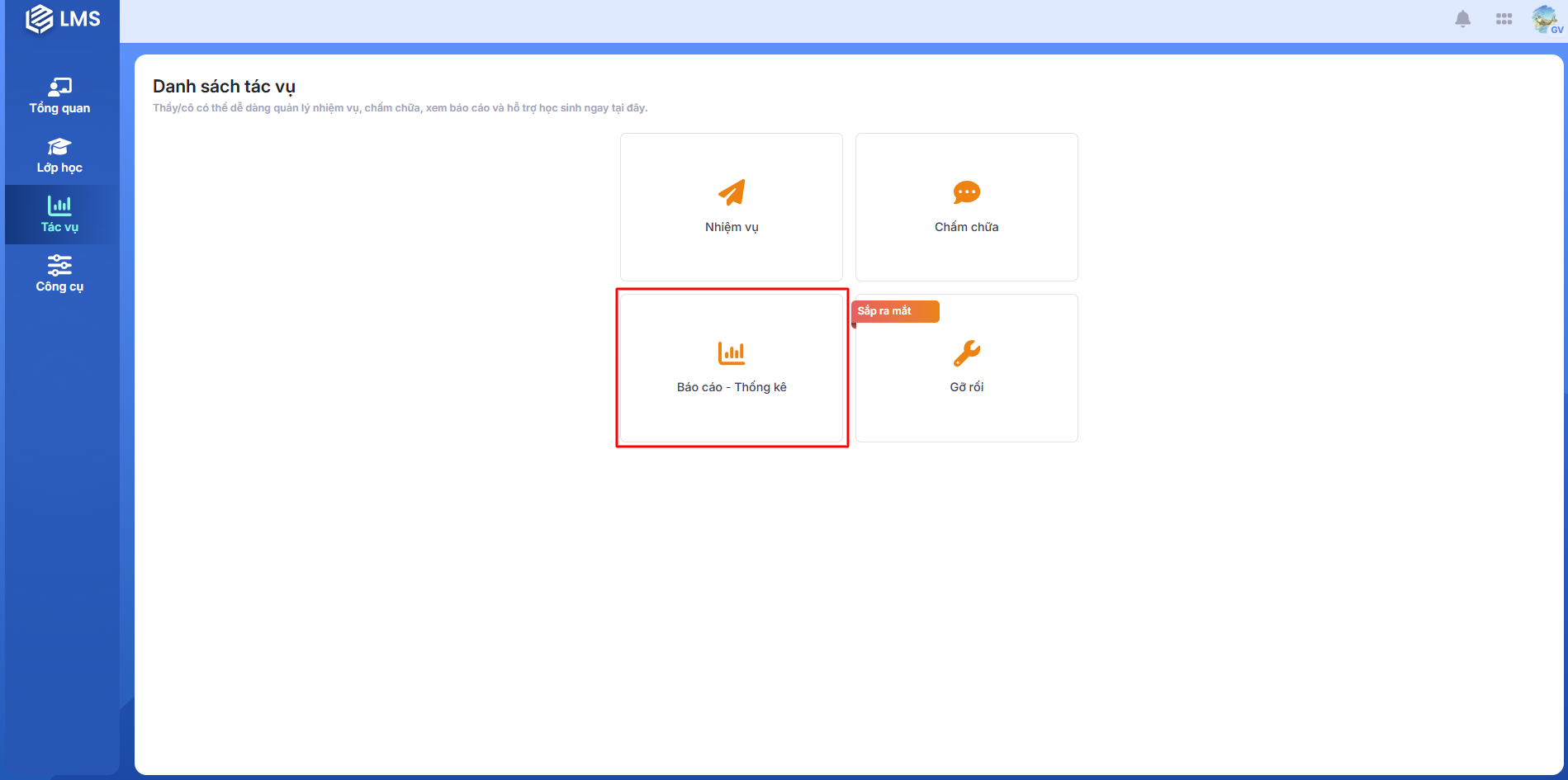This screenshot has height=780, width=1568.
Task: Select the 'Chấm chữa' card label
Action: [966, 227]
